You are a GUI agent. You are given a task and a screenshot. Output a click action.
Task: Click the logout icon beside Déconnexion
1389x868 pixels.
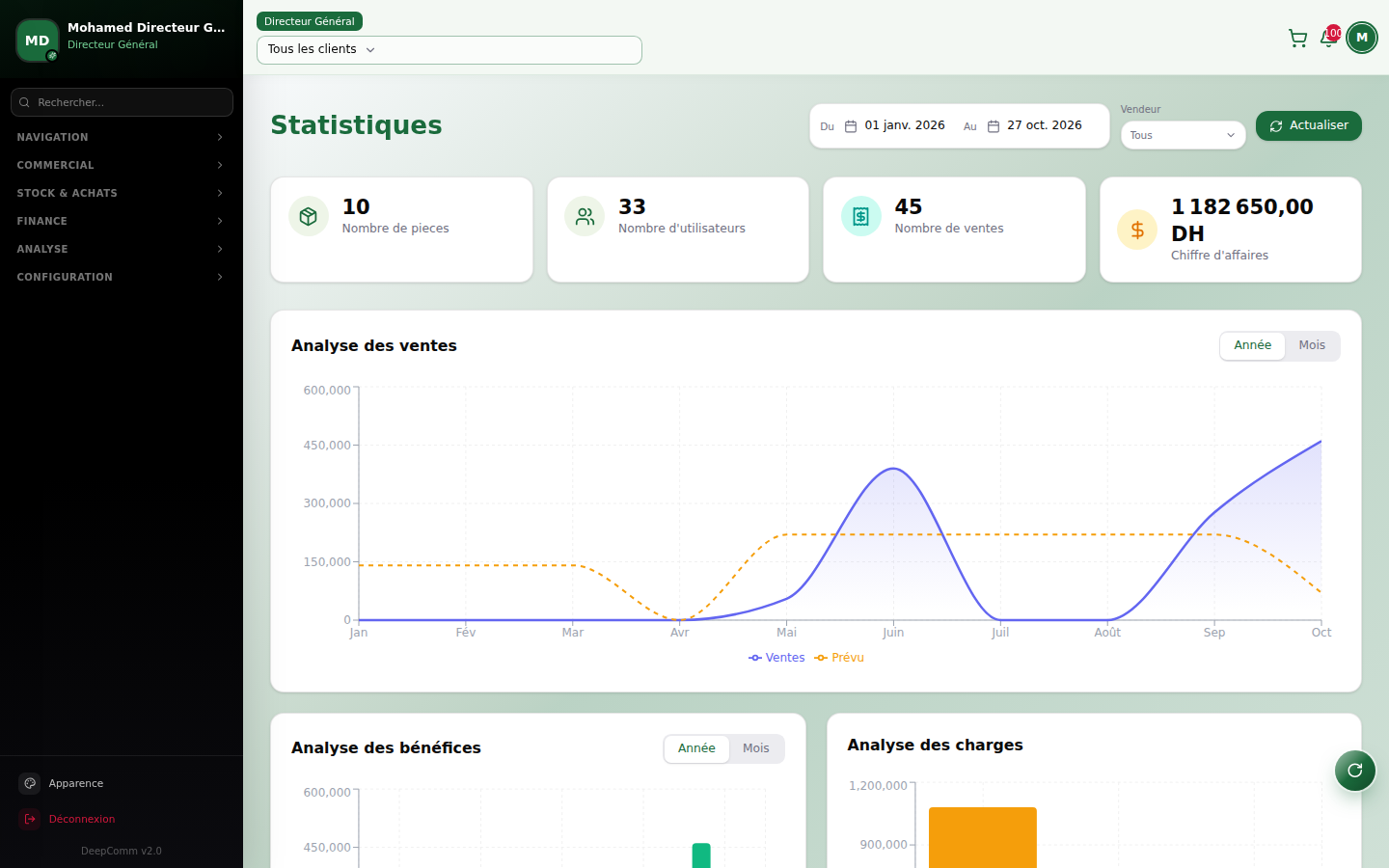coord(30,819)
